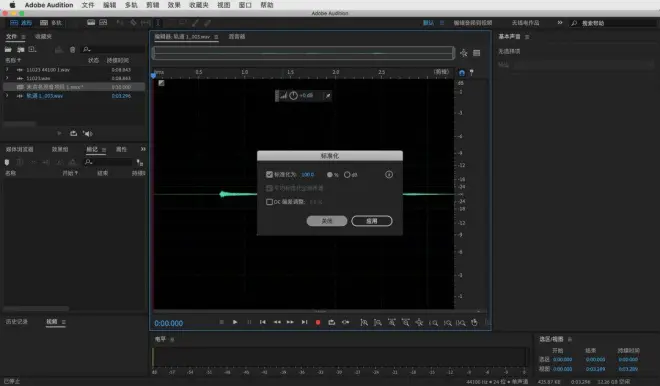Open the 效果 menu in menu bar
Viewport: 660px width, 386px height.
coord(174,5)
